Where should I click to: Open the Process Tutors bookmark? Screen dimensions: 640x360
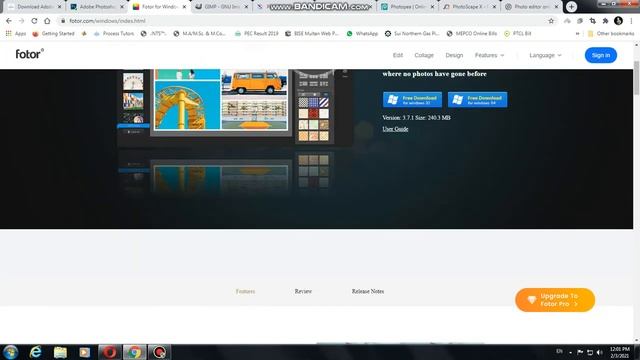(114, 33)
